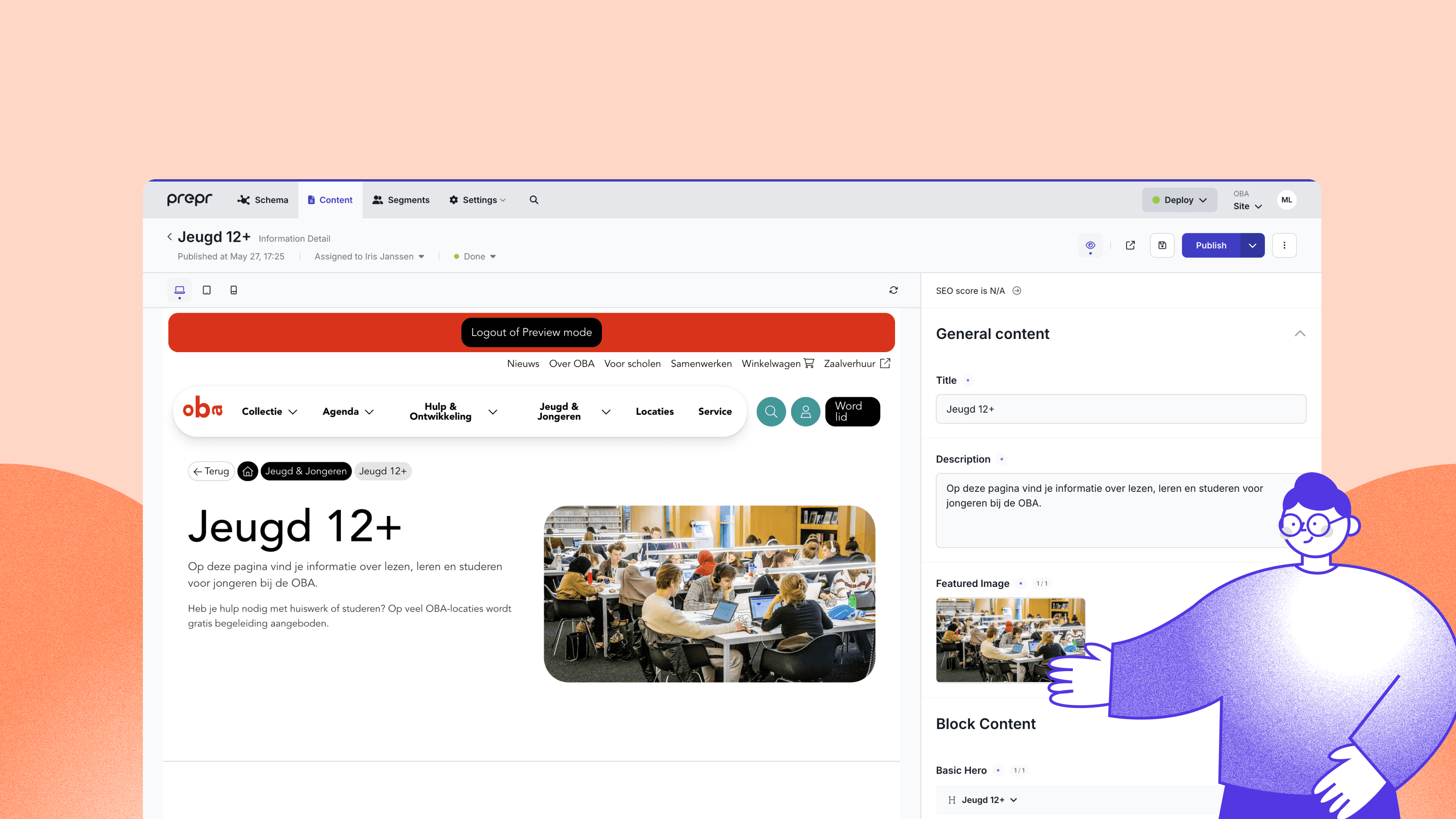
Task: Expand the Collectie menu
Action: 269,411
